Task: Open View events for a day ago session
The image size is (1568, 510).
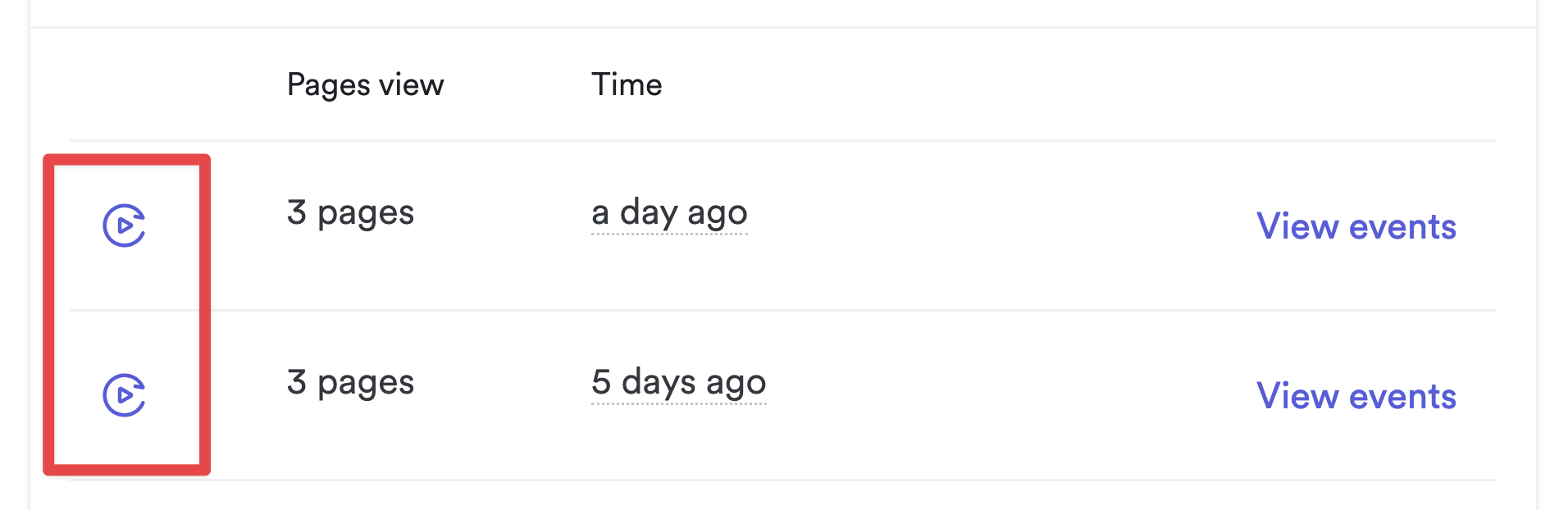Action: pos(1356,226)
